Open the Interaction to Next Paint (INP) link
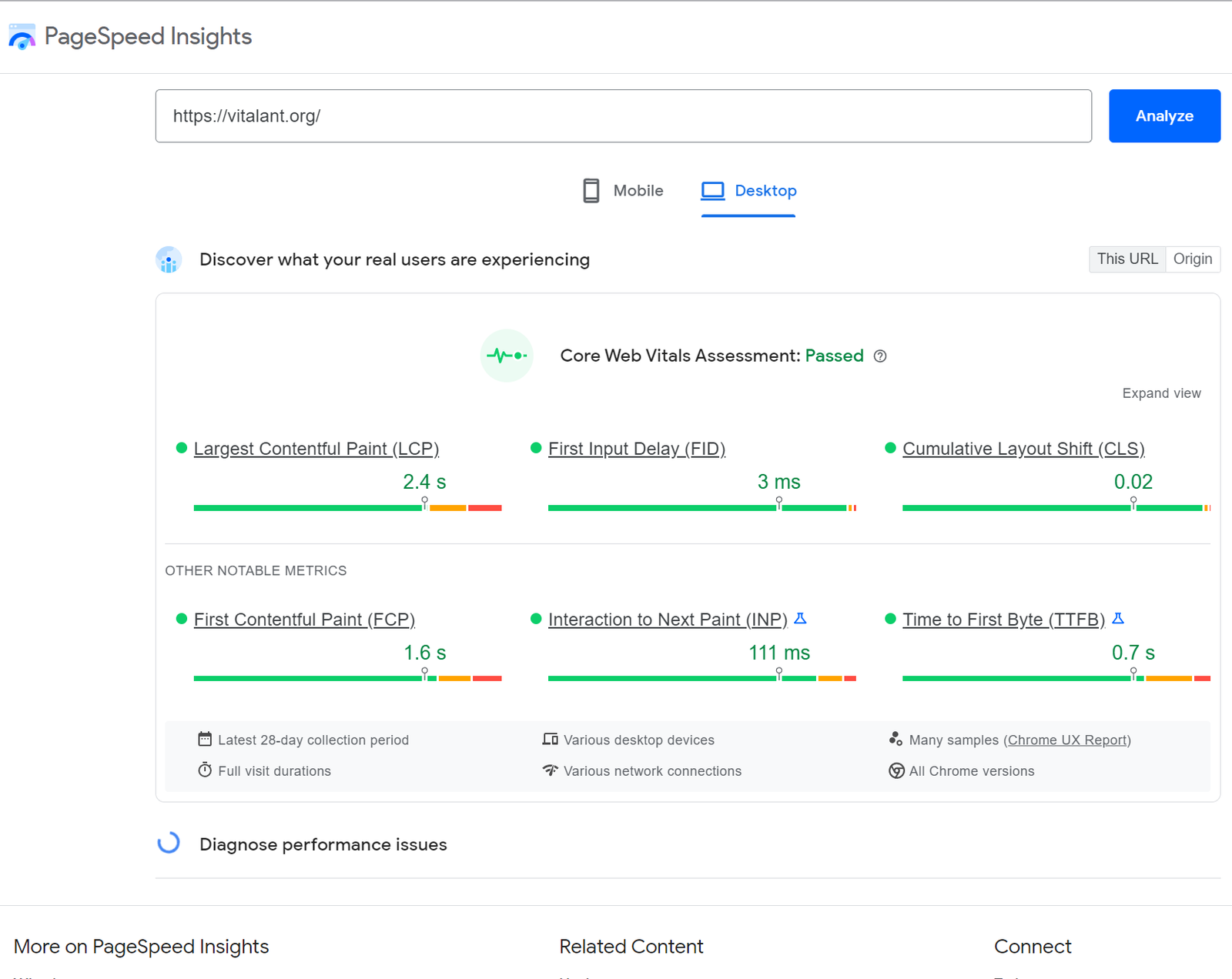This screenshot has height=979, width=1232. pos(668,620)
